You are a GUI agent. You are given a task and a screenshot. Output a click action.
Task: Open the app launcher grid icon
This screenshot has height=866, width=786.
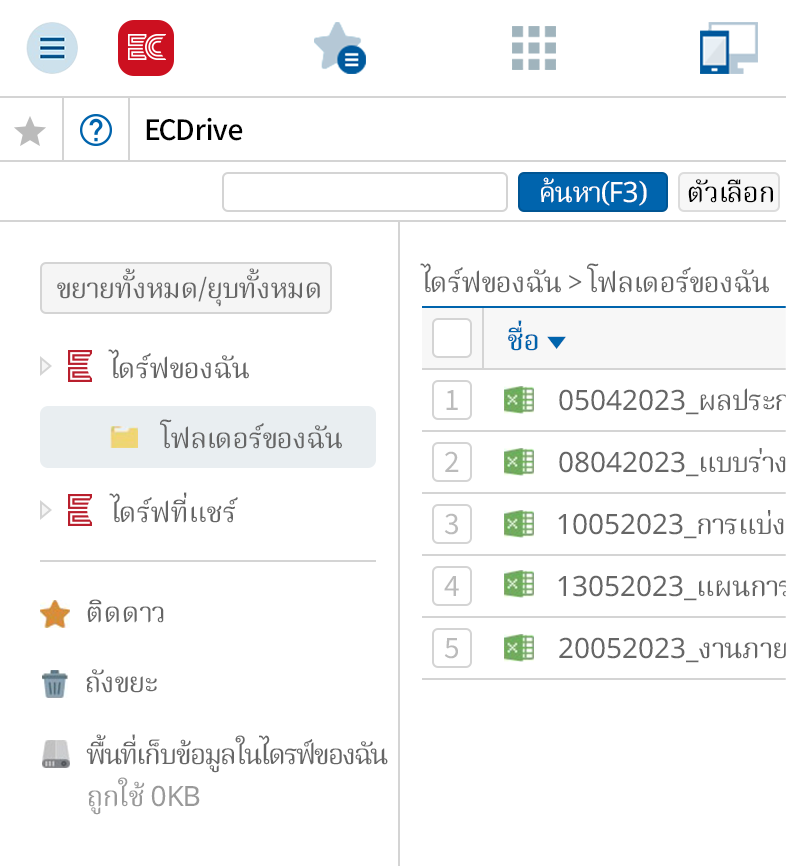[x=533, y=48]
